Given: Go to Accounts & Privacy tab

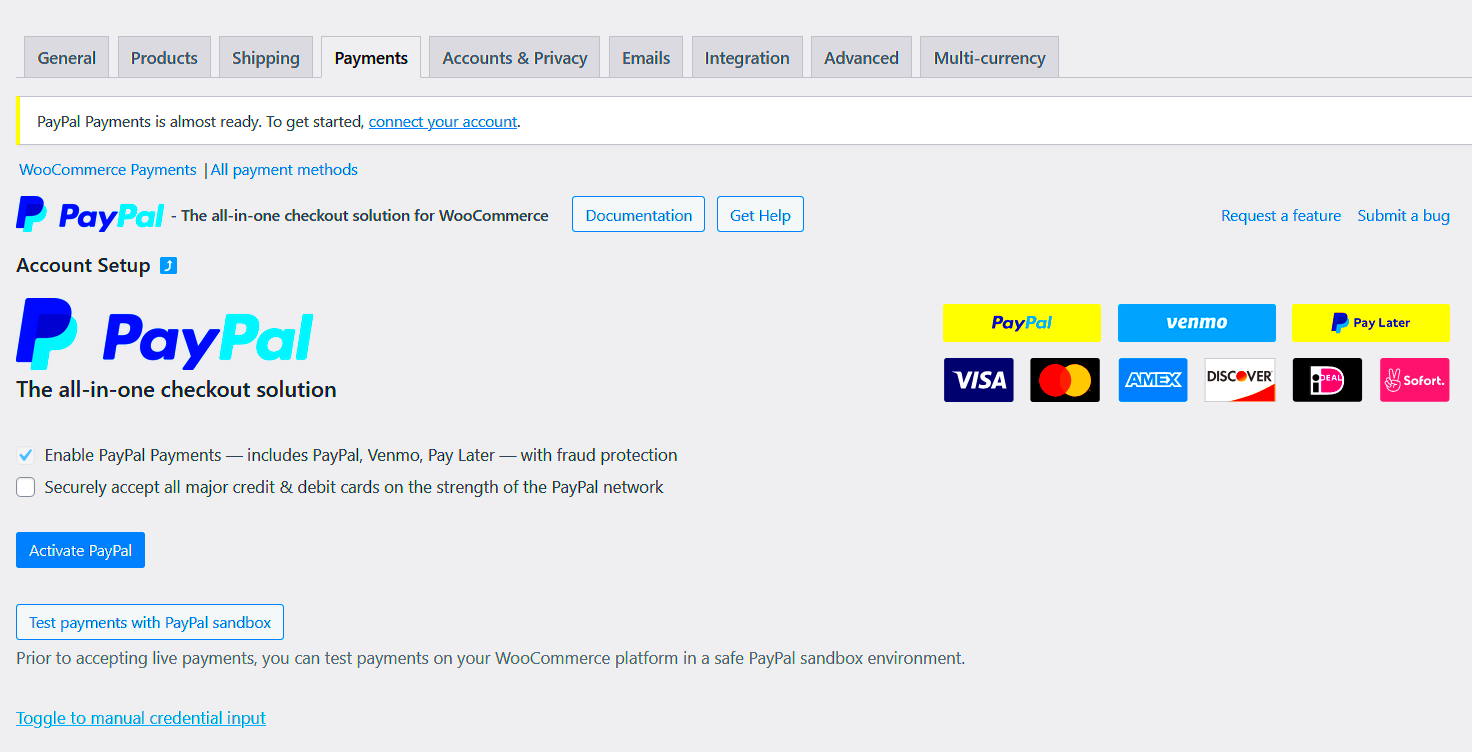Looking at the screenshot, I should [515, 57].
